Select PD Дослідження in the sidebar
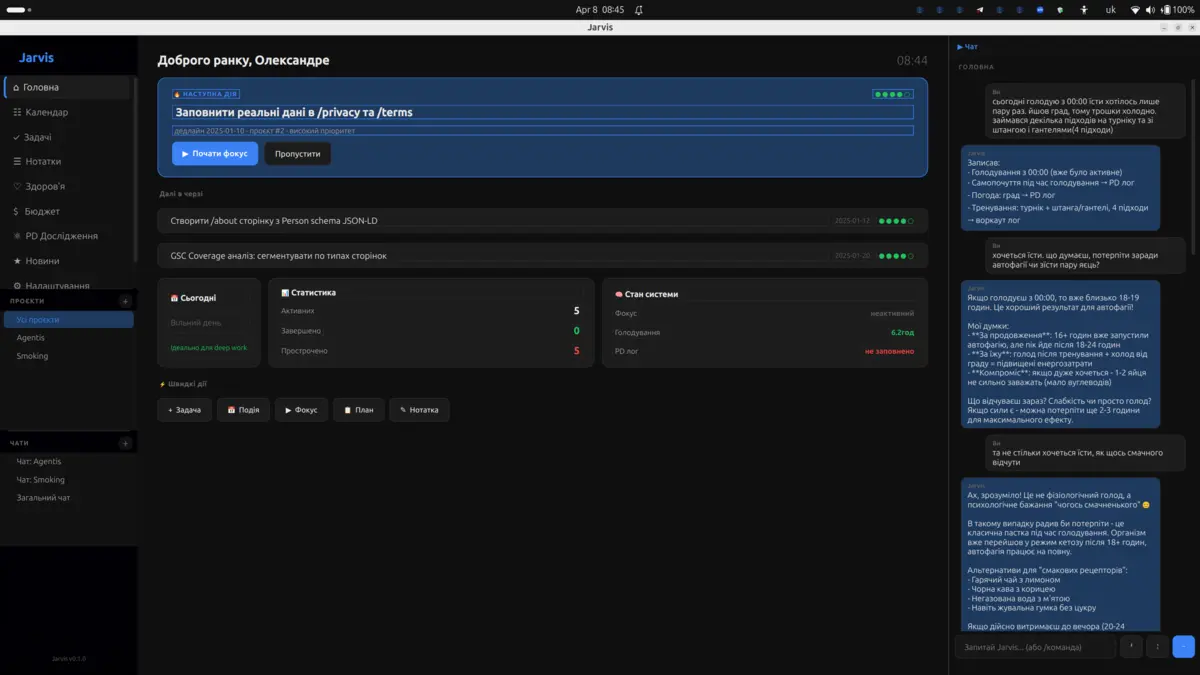 (61, 236)
